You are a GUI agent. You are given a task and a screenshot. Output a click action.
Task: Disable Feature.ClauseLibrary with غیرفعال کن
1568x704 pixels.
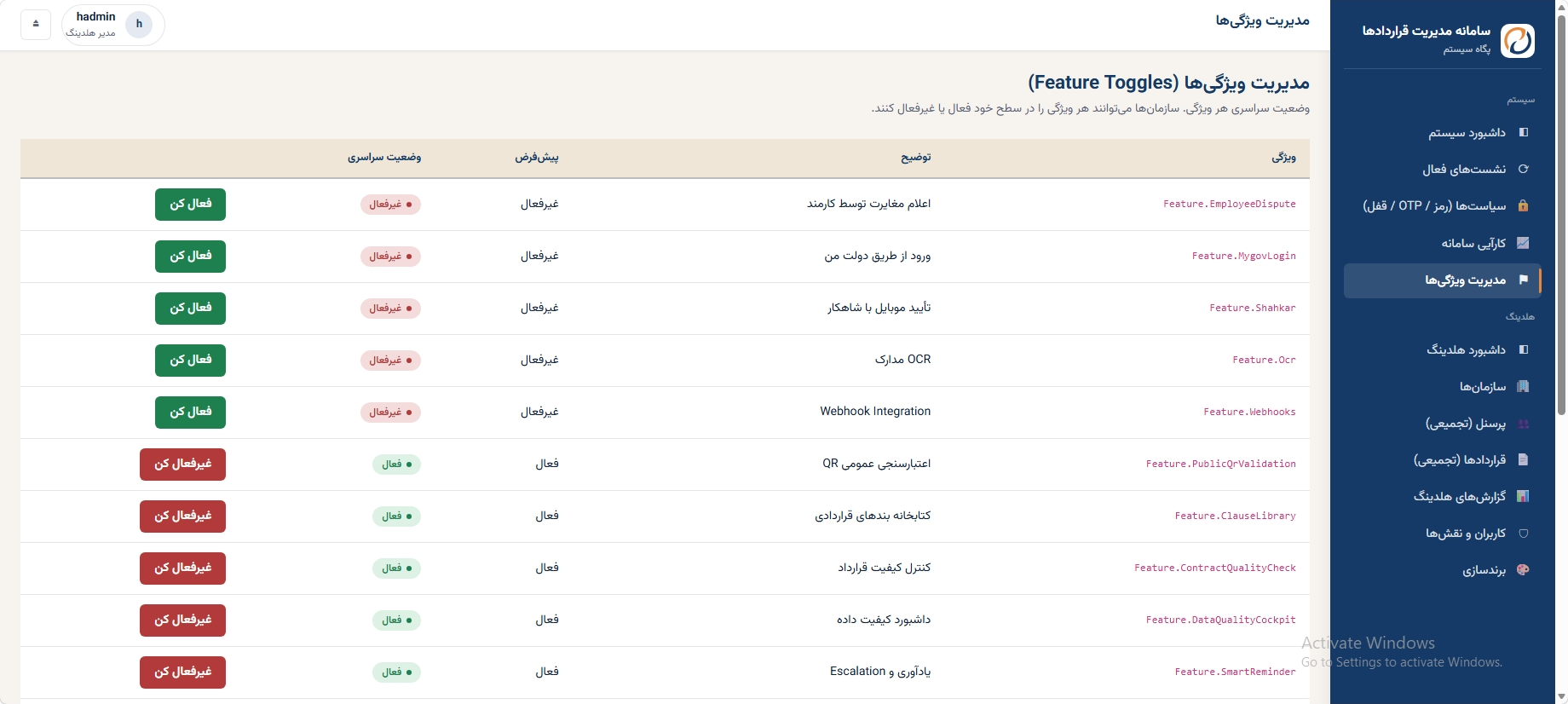click(x=182, y=516)
